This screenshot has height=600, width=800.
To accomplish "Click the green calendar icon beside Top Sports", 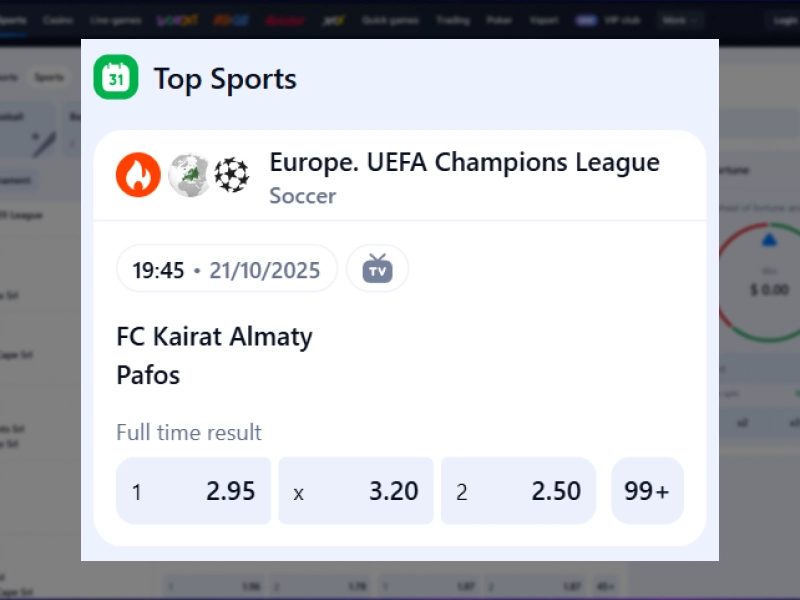I will [118, 76].
